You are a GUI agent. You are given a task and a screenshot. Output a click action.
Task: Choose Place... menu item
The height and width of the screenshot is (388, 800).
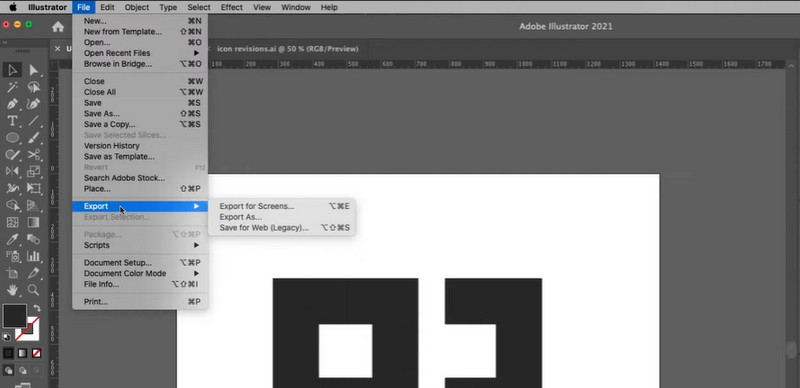140,189
